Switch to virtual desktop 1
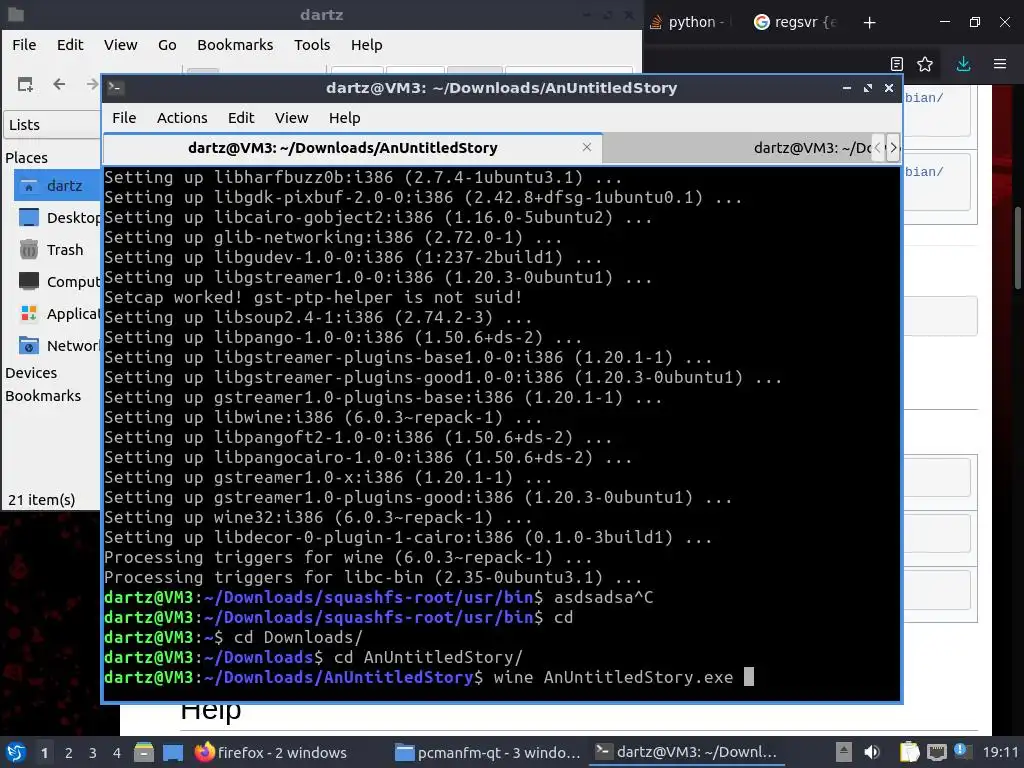 44,753
